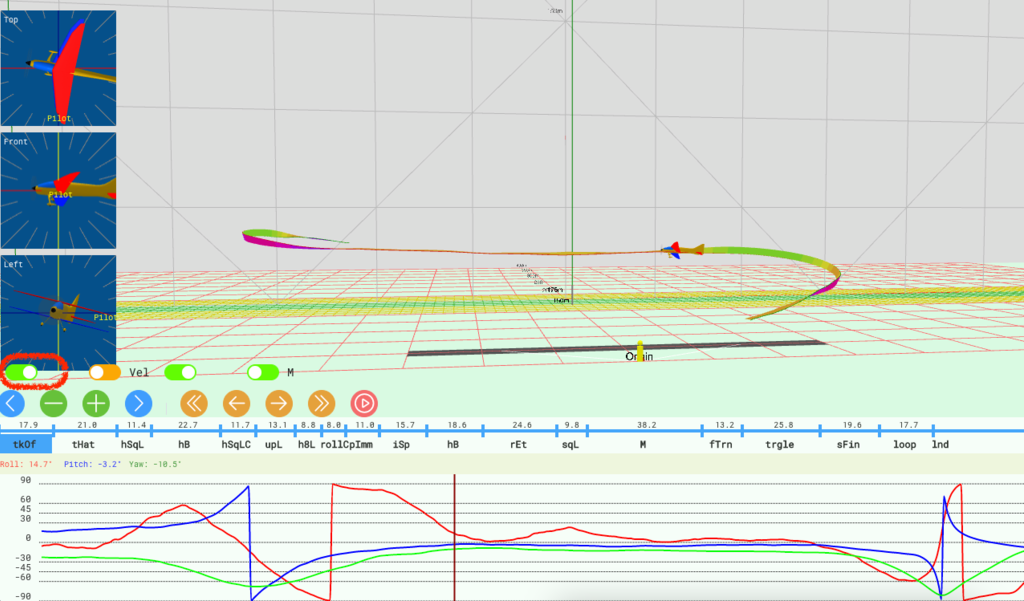
Task: Click the Yaw: -10.5° readout
Action: (155, 464)
